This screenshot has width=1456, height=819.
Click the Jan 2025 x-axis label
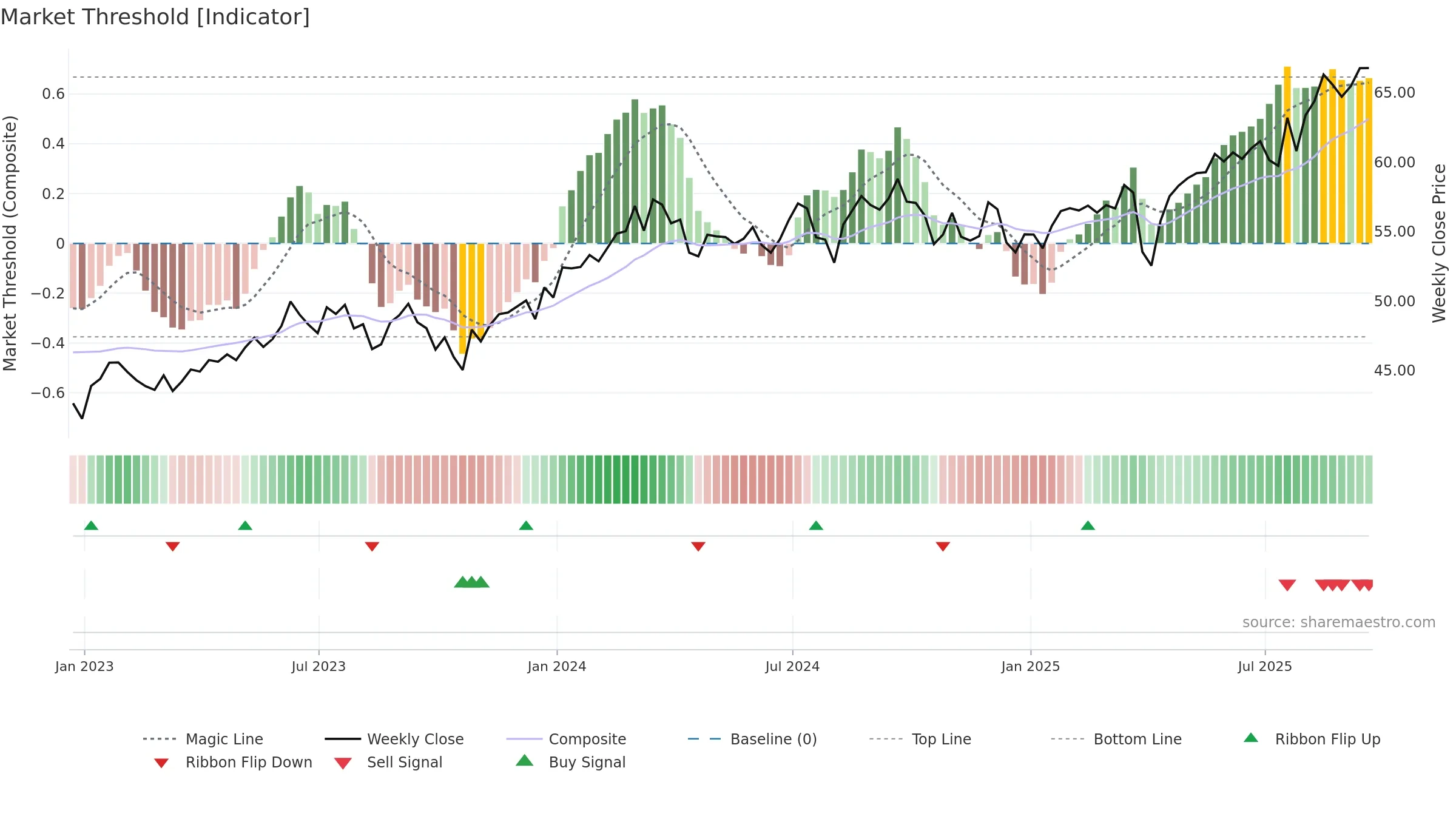tap(1031, 667)
